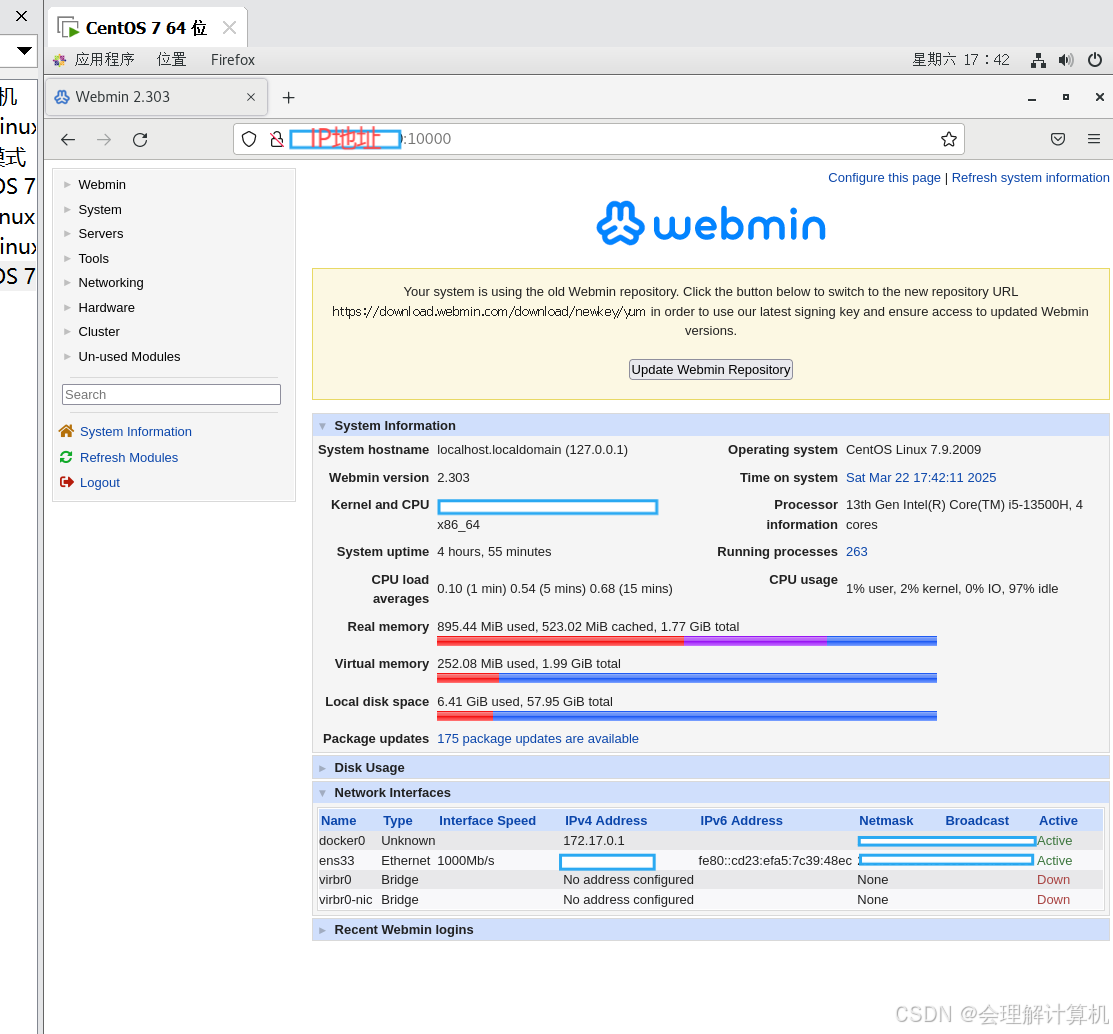The image size is (1113, 1034).
Task: Click the tracking protection shield in address bar
Action: [249, 139]
